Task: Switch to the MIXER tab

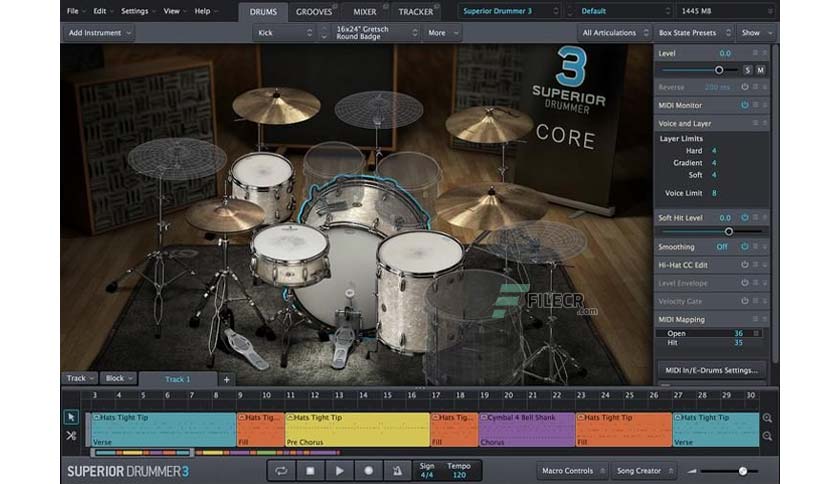Action: [x=365, y=12]
